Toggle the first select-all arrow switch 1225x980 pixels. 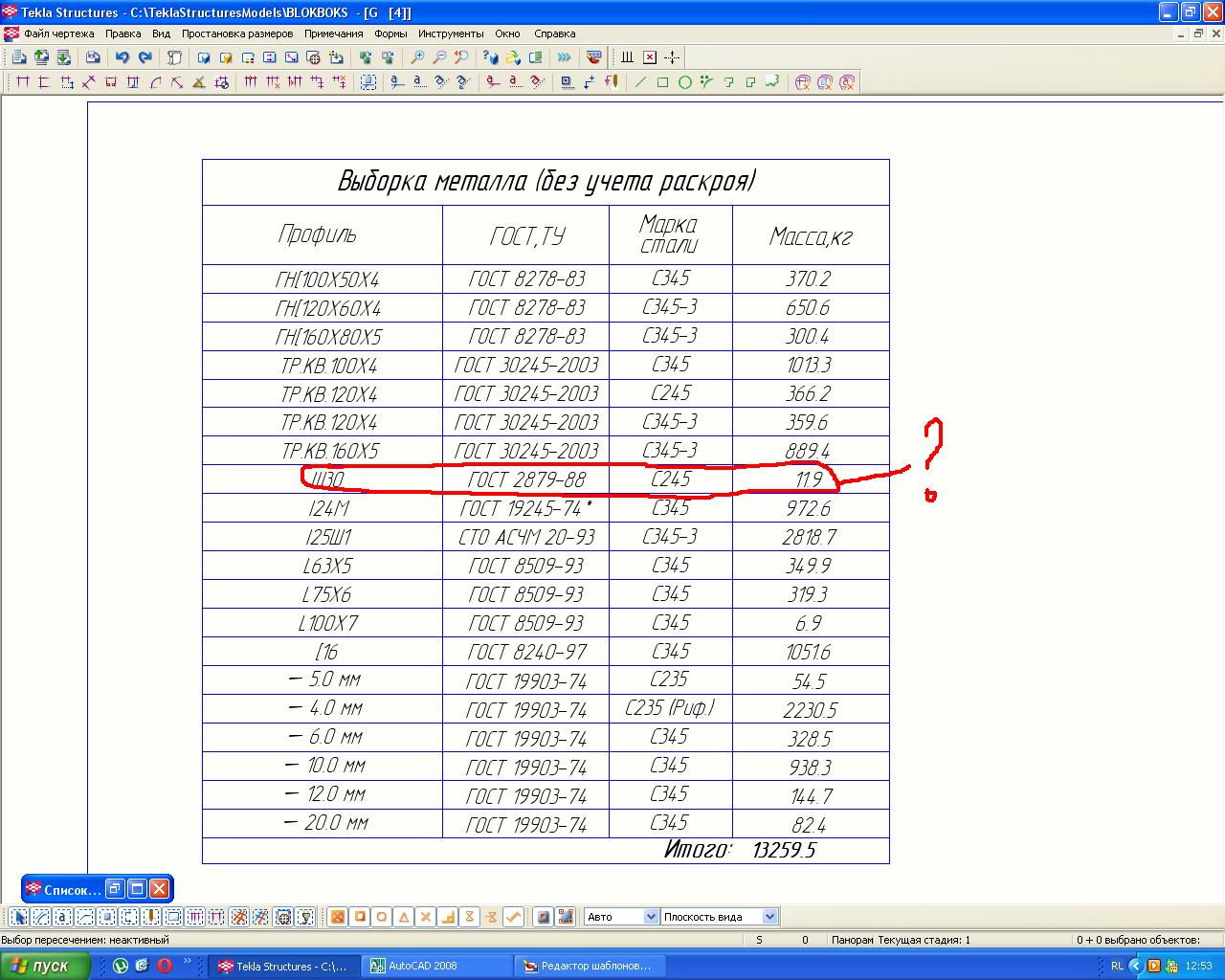19,917
